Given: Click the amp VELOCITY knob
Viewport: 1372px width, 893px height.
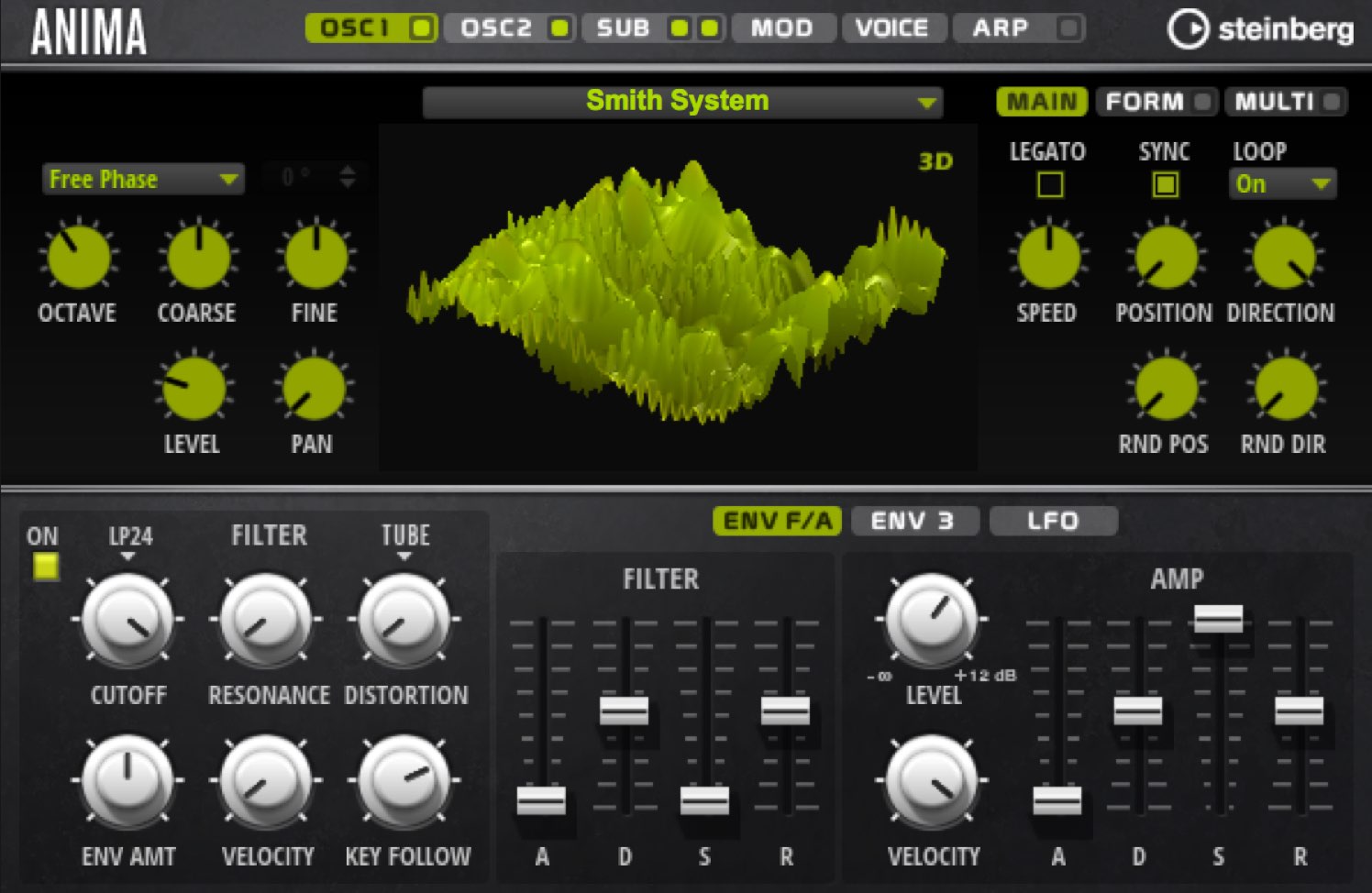Looking at the screenshot, I should pos(931,781).
